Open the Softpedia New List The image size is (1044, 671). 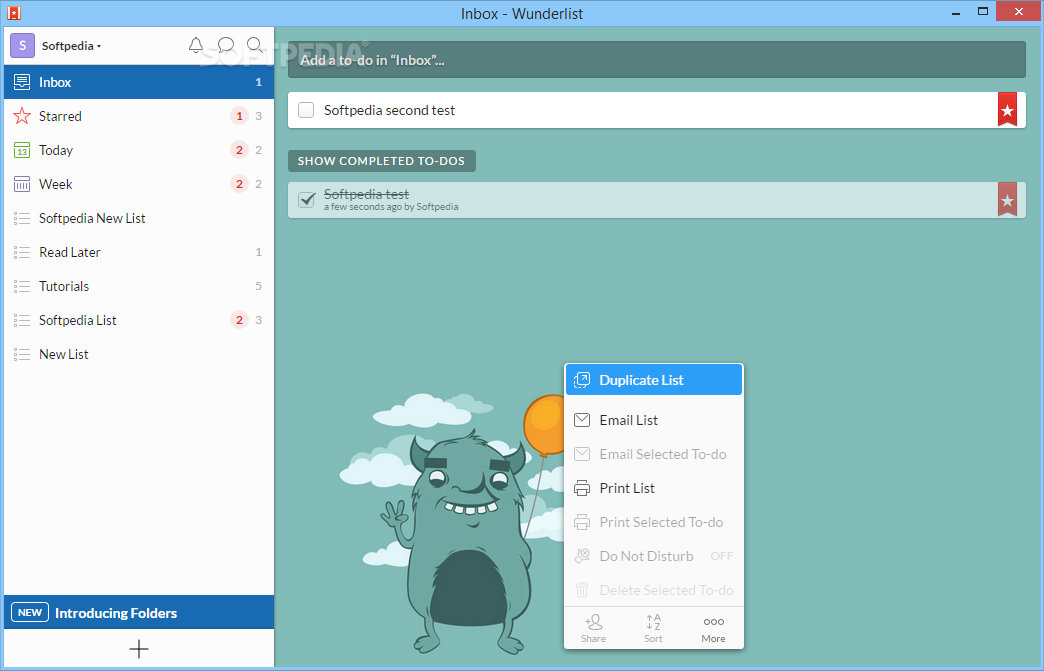coord(139,218)
